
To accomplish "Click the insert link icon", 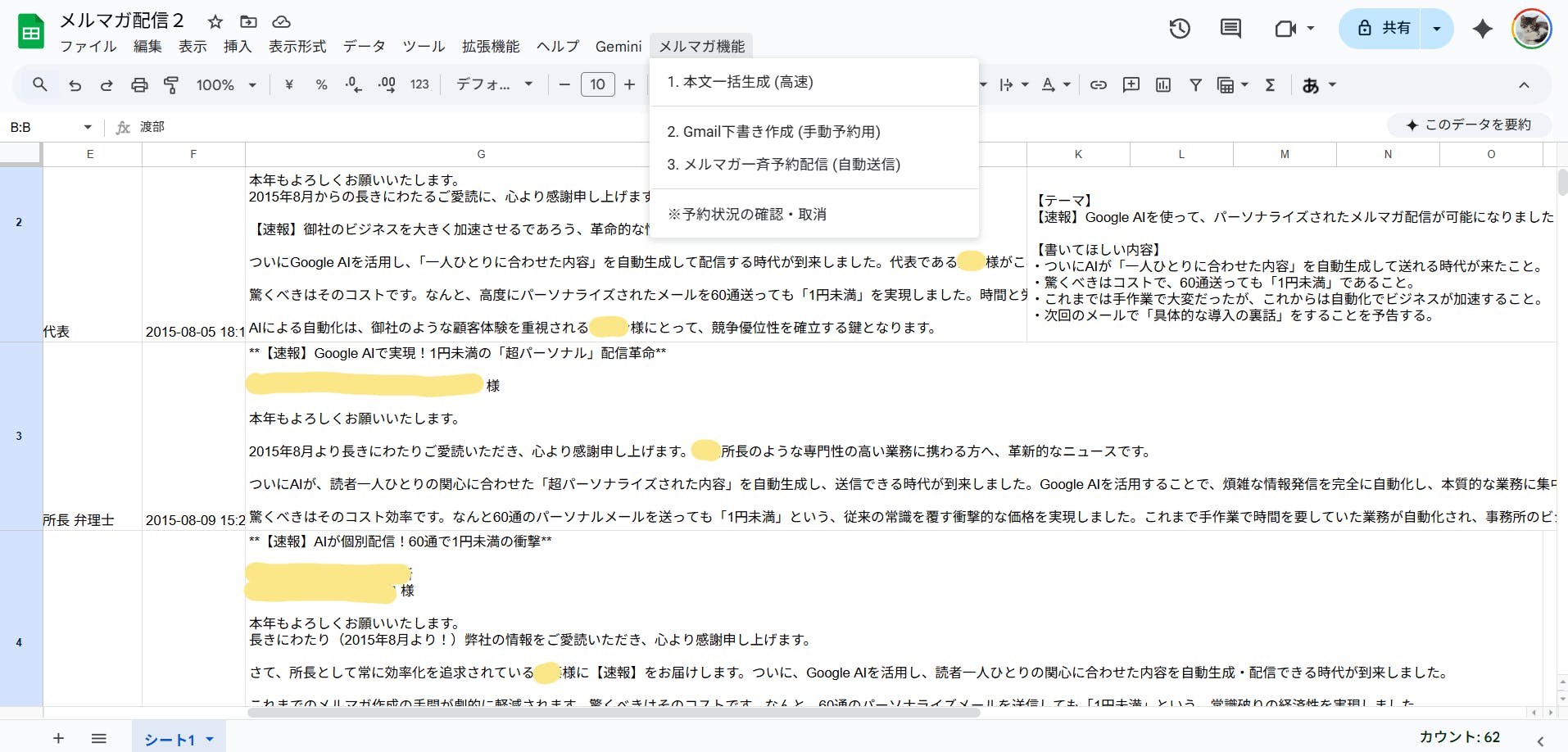I will 1098,85.
